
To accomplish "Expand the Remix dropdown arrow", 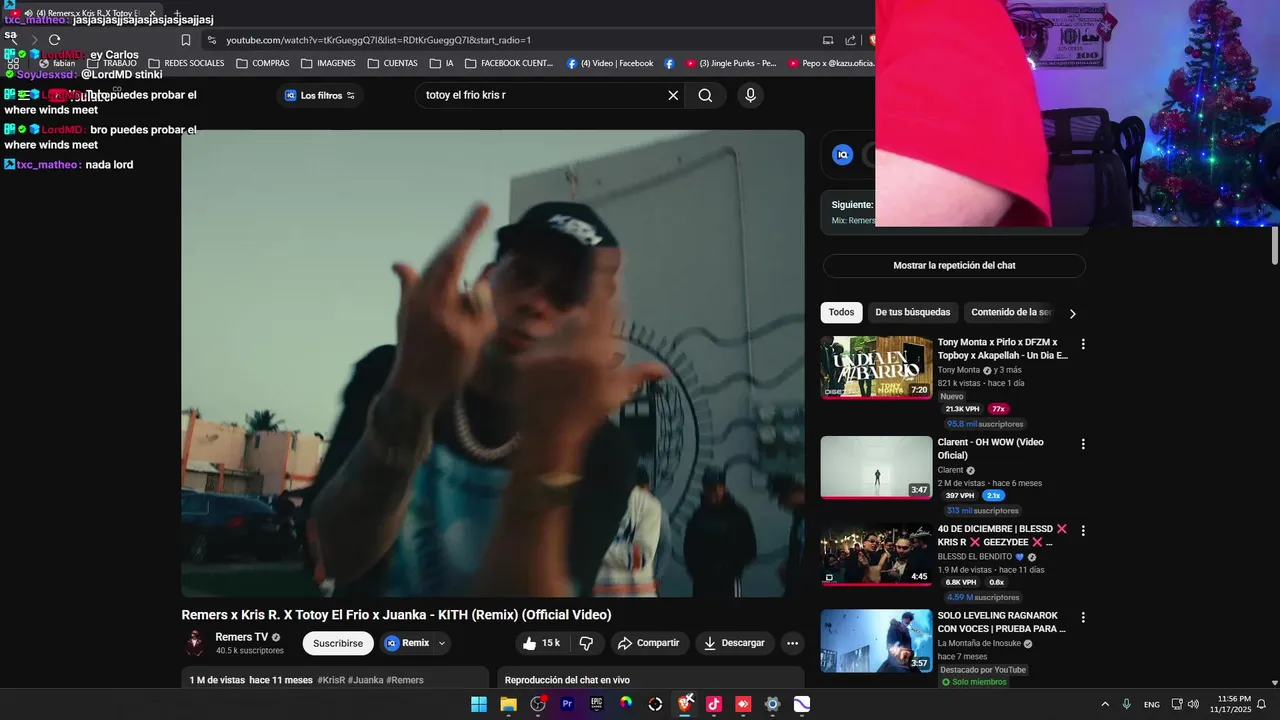I will [x=441, y=643].
